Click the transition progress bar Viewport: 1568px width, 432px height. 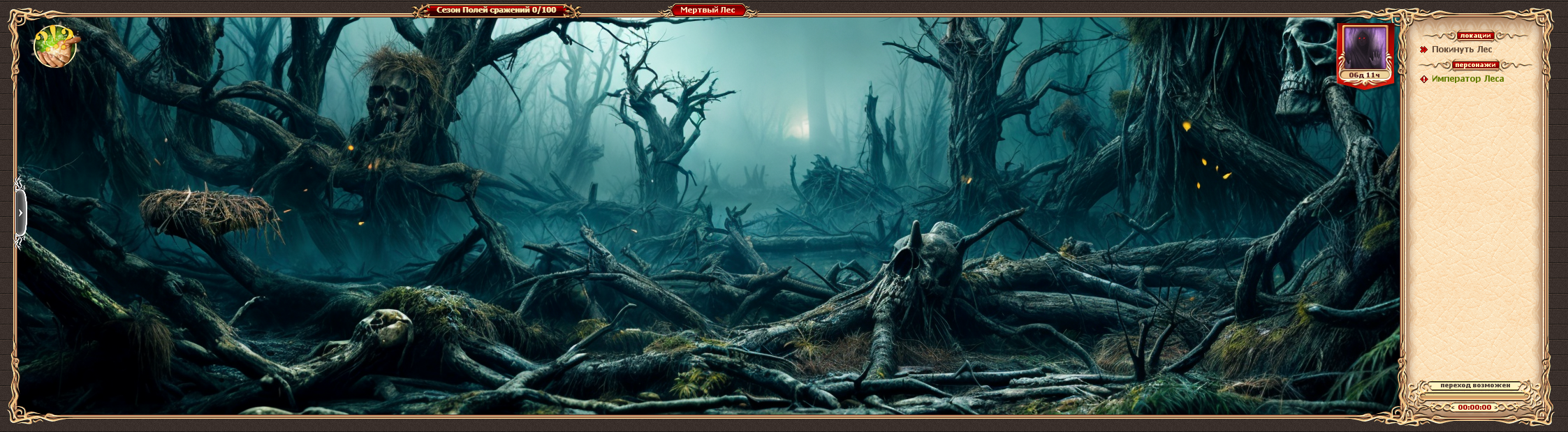1474,396
